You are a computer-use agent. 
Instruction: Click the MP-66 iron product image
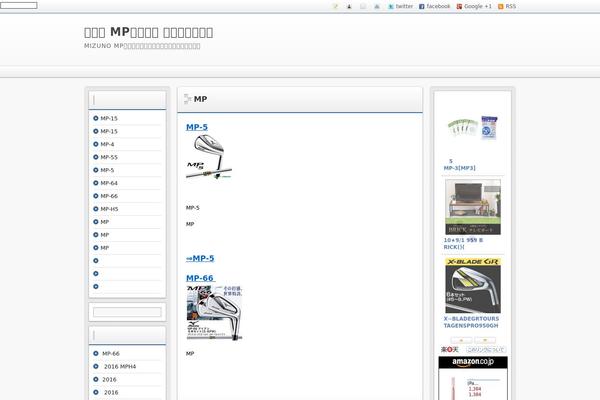pos(214,312)
